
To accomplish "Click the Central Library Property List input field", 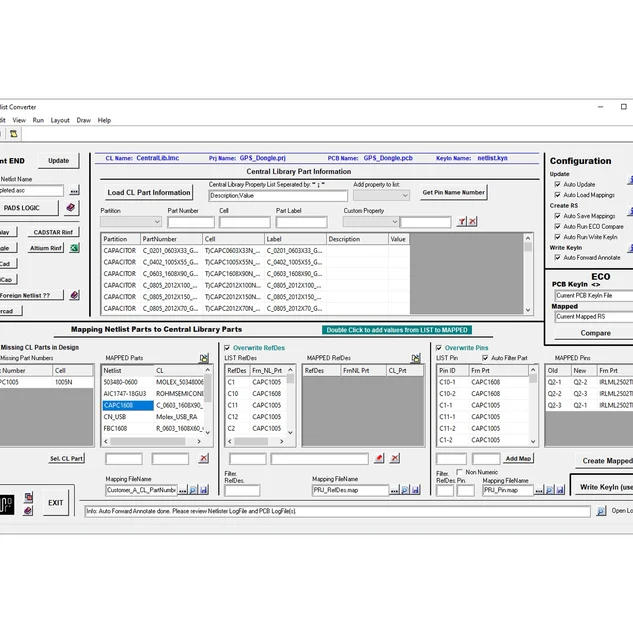I will [x=278, y=195].
